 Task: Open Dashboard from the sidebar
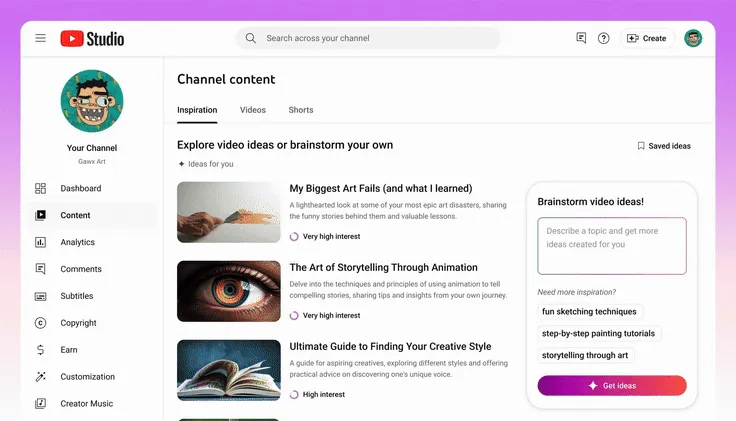pyautogui.click(x=80, y=188)
